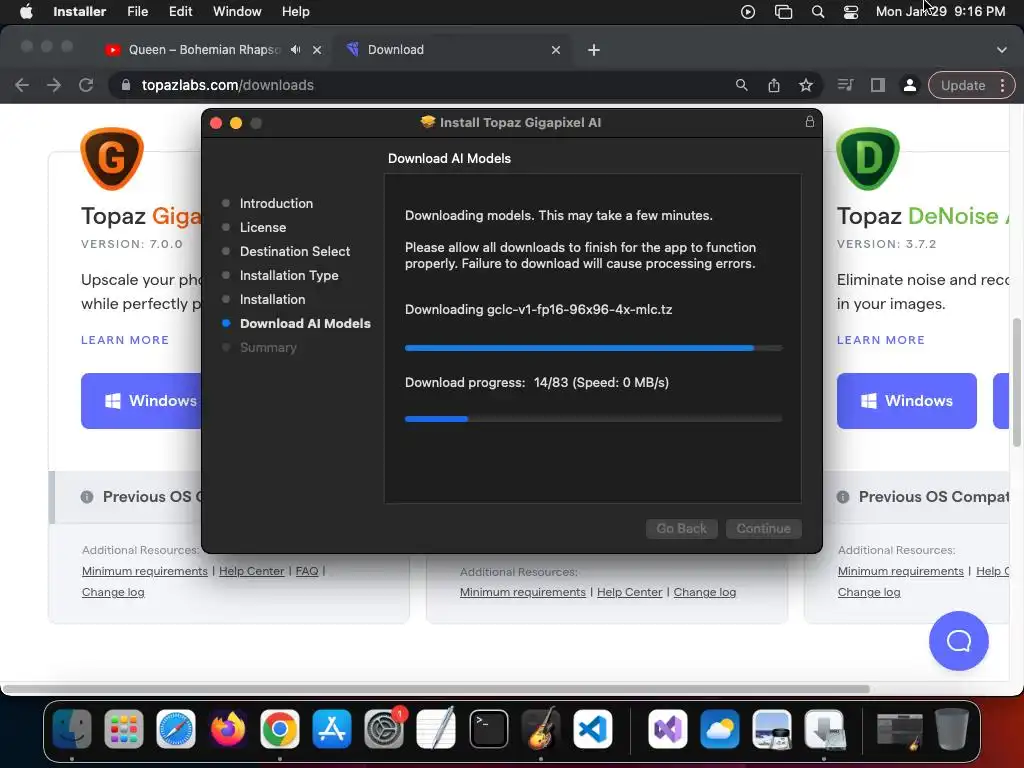
Task: Switch to Google Chrome in the dock
Action: point(280,729)
